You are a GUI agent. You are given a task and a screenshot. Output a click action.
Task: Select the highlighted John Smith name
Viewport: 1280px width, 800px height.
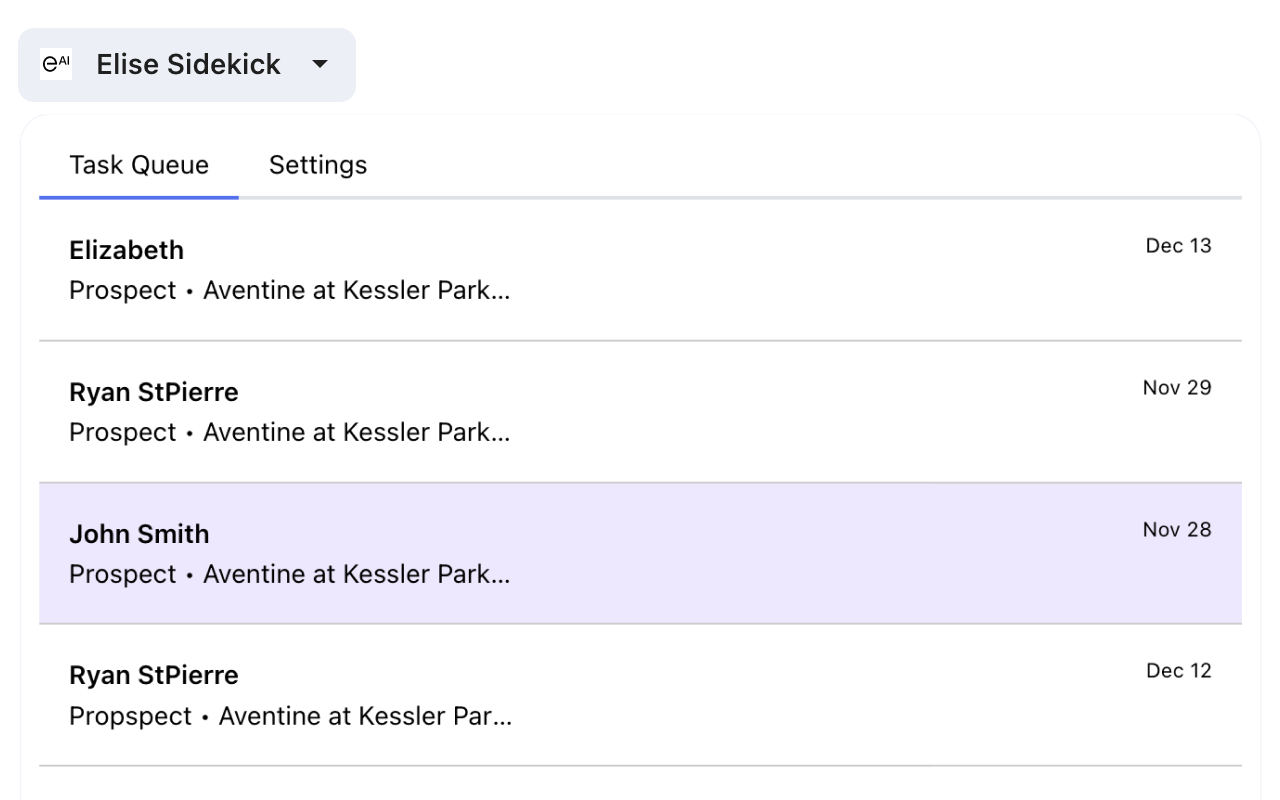click(139, 534)
